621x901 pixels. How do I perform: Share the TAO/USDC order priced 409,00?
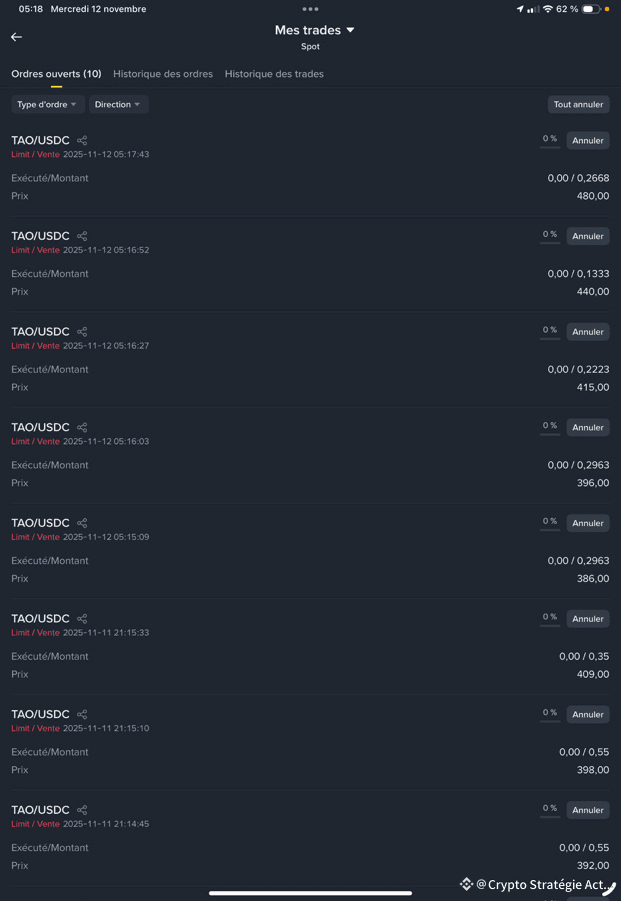tap(82, 619)
